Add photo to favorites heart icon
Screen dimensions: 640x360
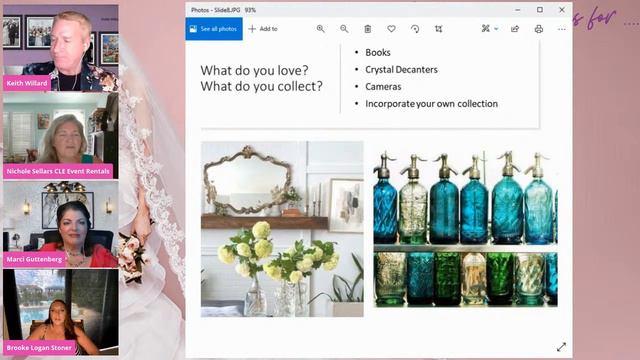[x=391, y=29]
